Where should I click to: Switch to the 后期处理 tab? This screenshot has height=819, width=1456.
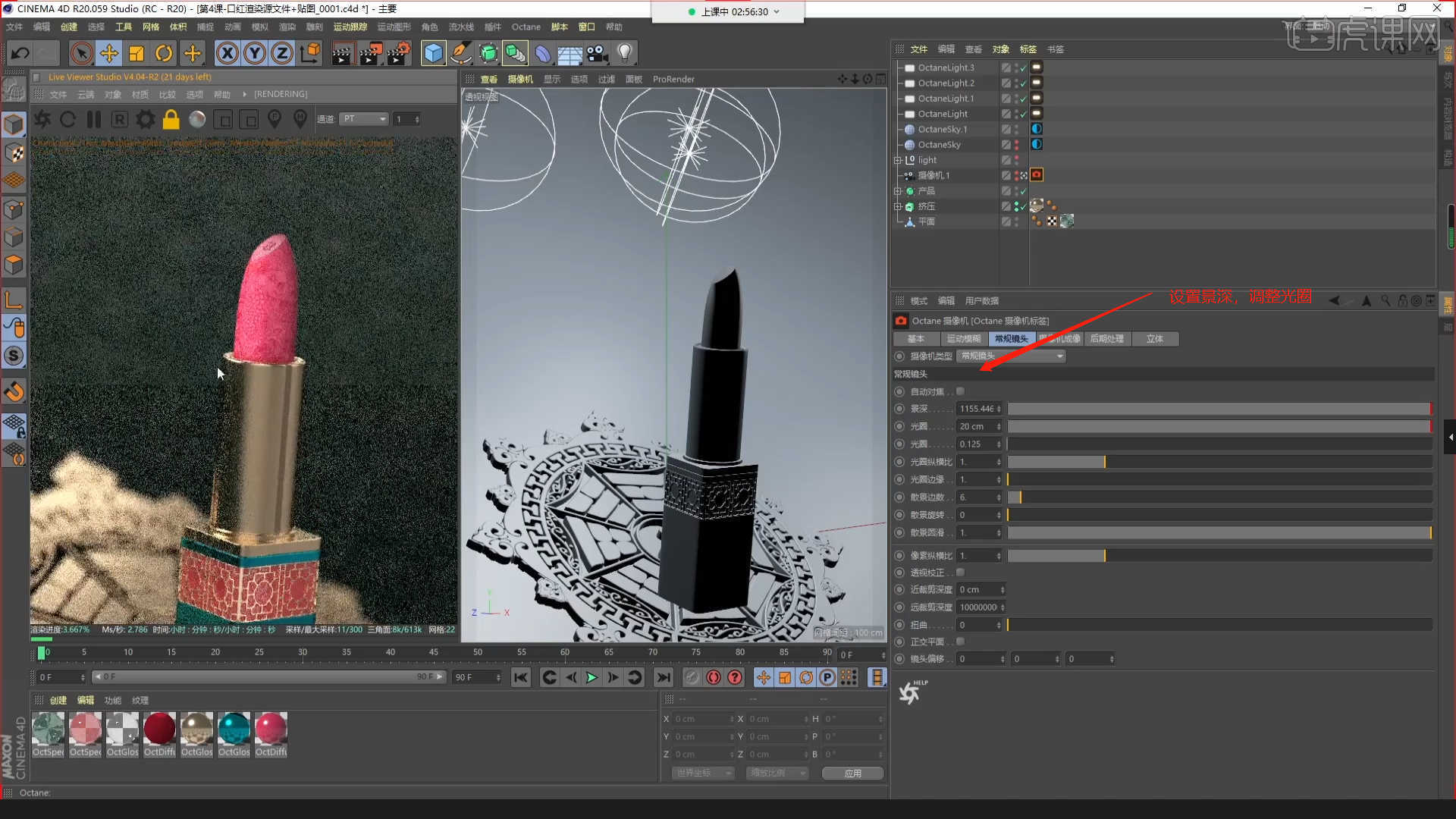(x=1107, y=339)
